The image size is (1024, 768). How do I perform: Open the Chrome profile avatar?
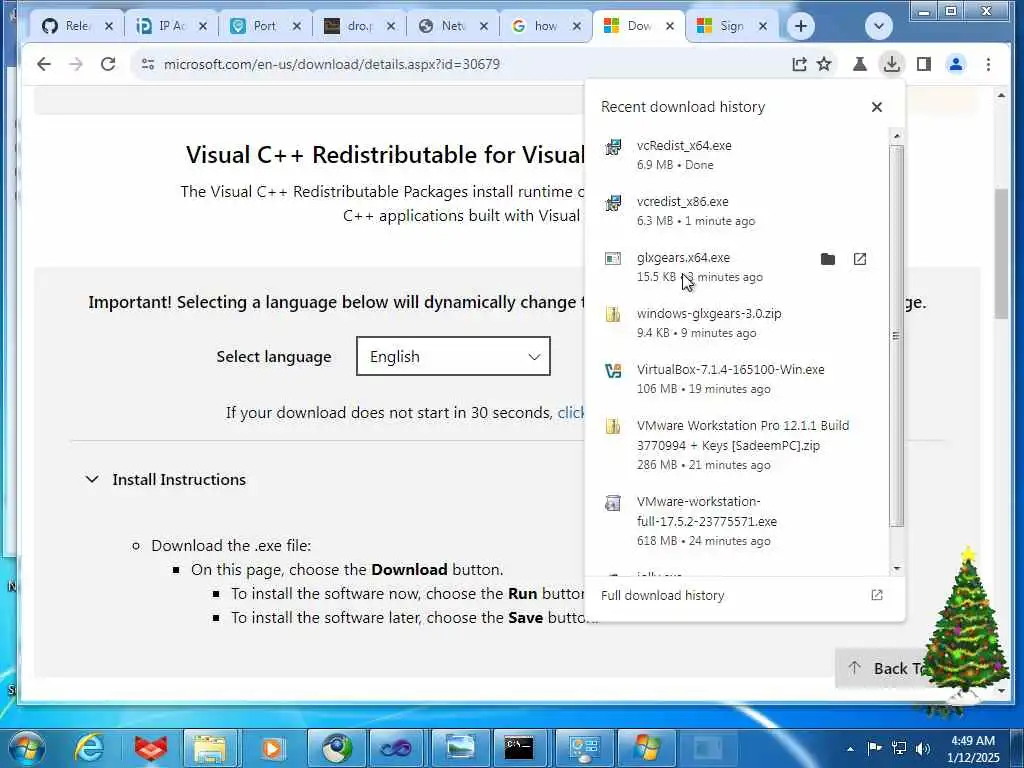[x=955, y=64]
